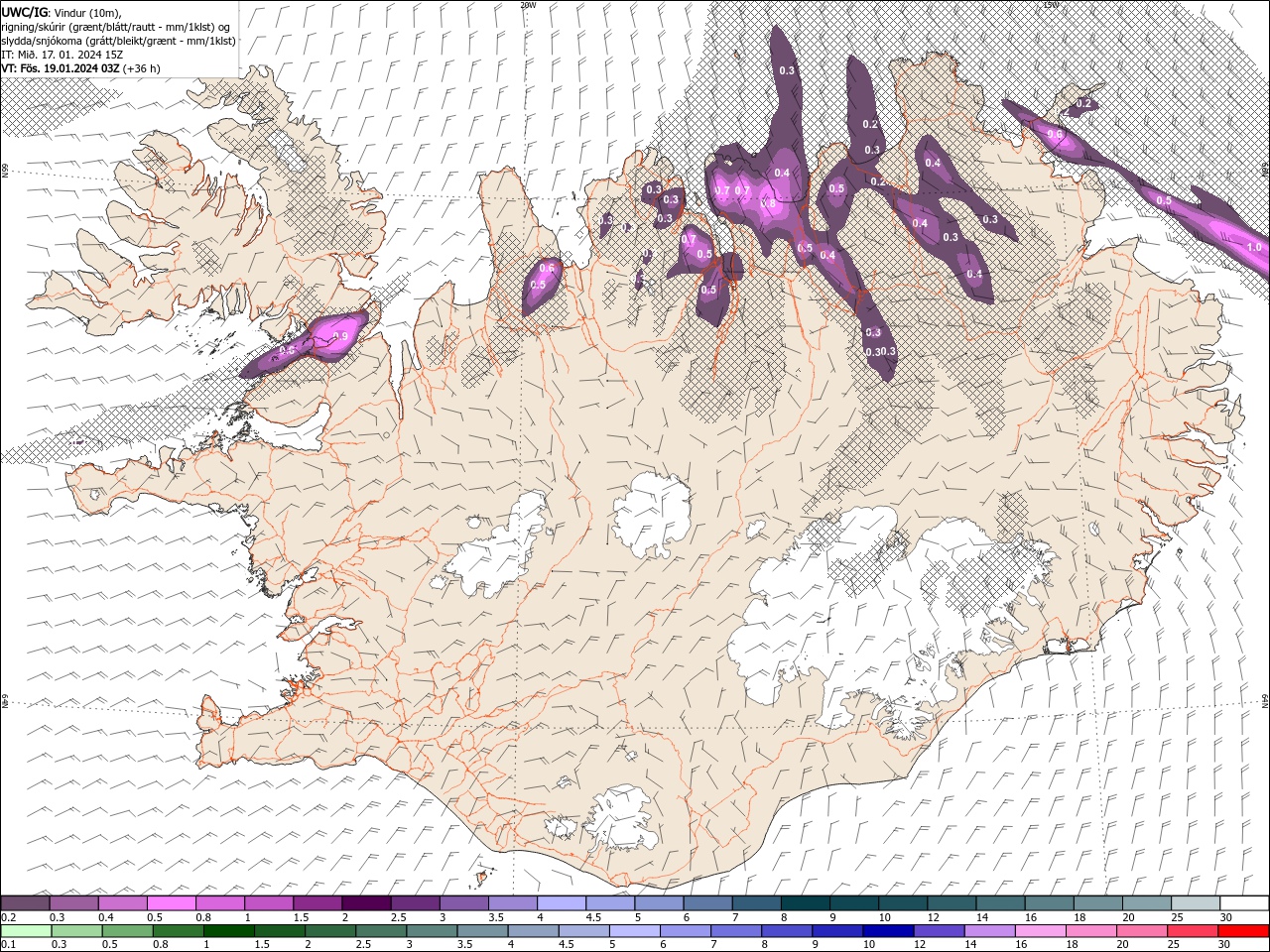Click the 1.0 precipitation label at the map's east edge
The width and height of the screenshot is (1270, 952).
coord(1254,248)
